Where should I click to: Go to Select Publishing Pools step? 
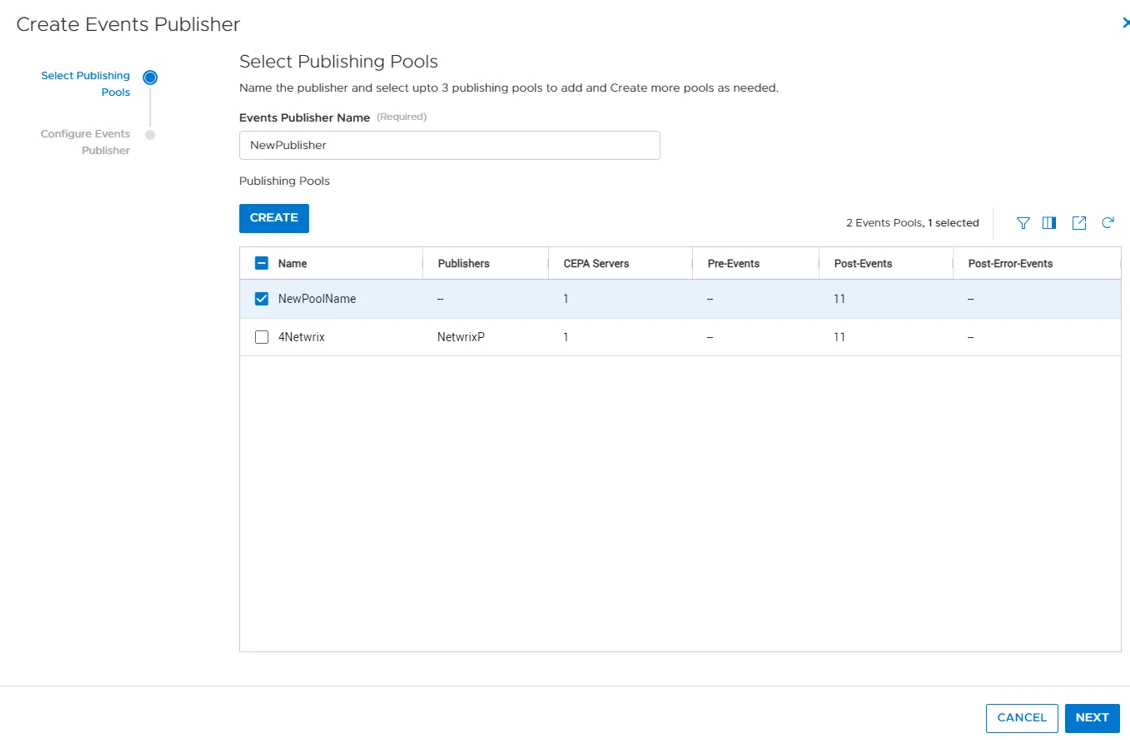(86, 84)
